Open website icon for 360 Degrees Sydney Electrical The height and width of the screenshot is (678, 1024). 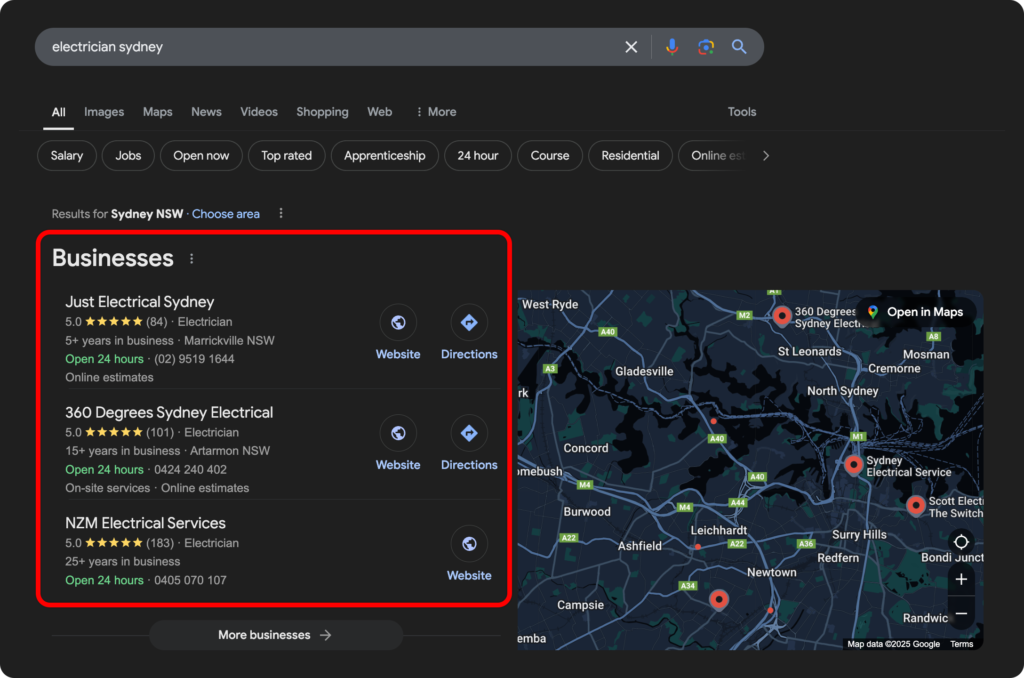click(x=398, y=433)
